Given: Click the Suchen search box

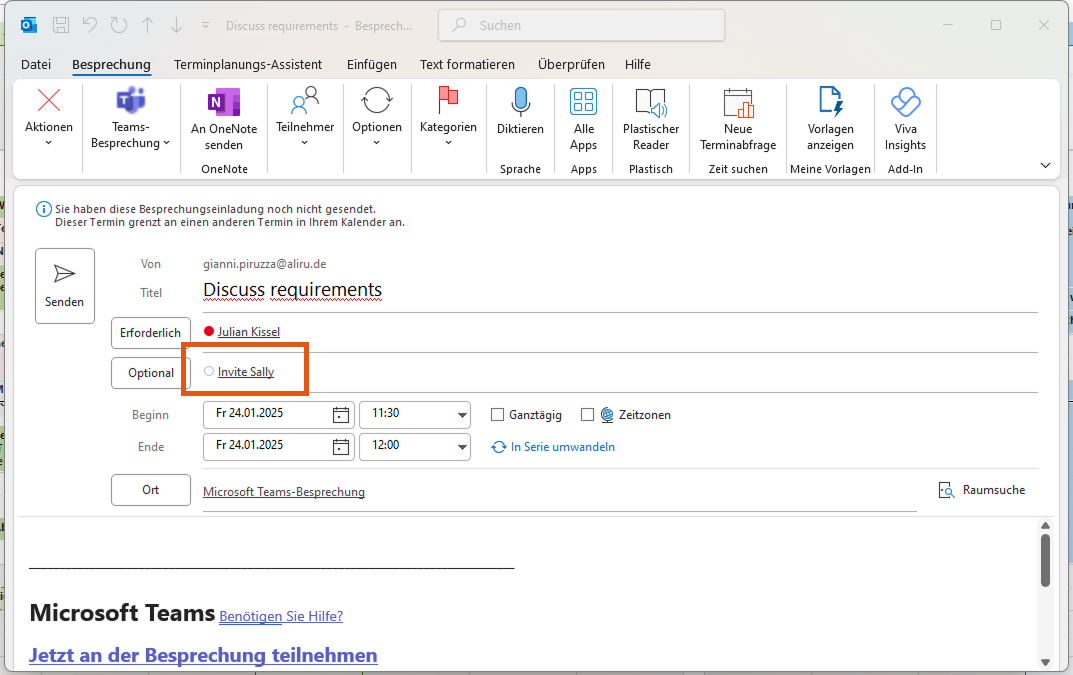Looking at the screenshot, I should (x=581, y=25).
